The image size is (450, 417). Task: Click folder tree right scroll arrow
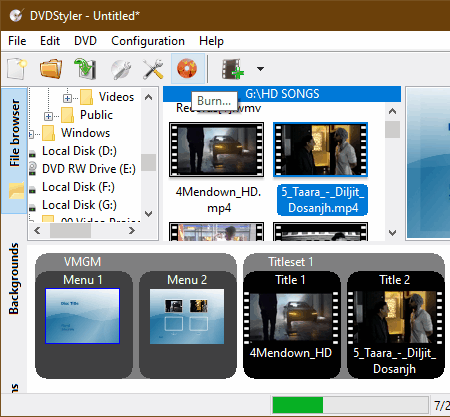(x=132, y=230)
